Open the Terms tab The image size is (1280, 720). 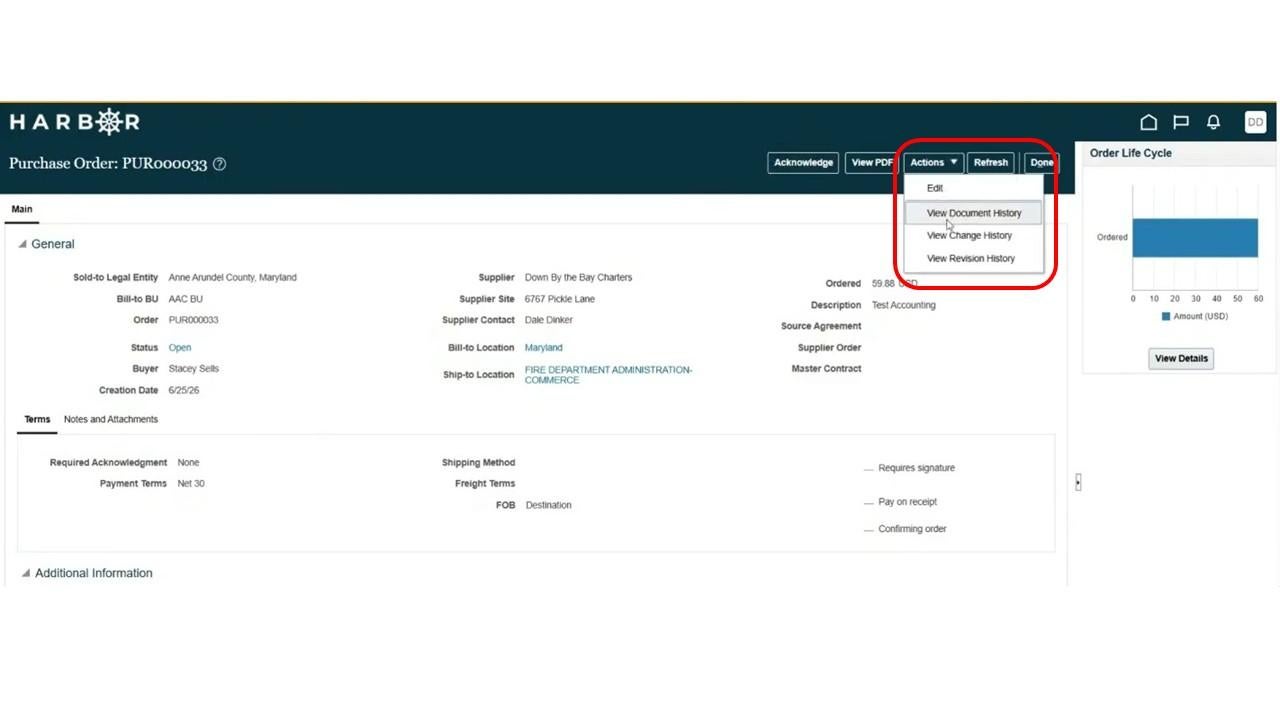coord(37,420)
